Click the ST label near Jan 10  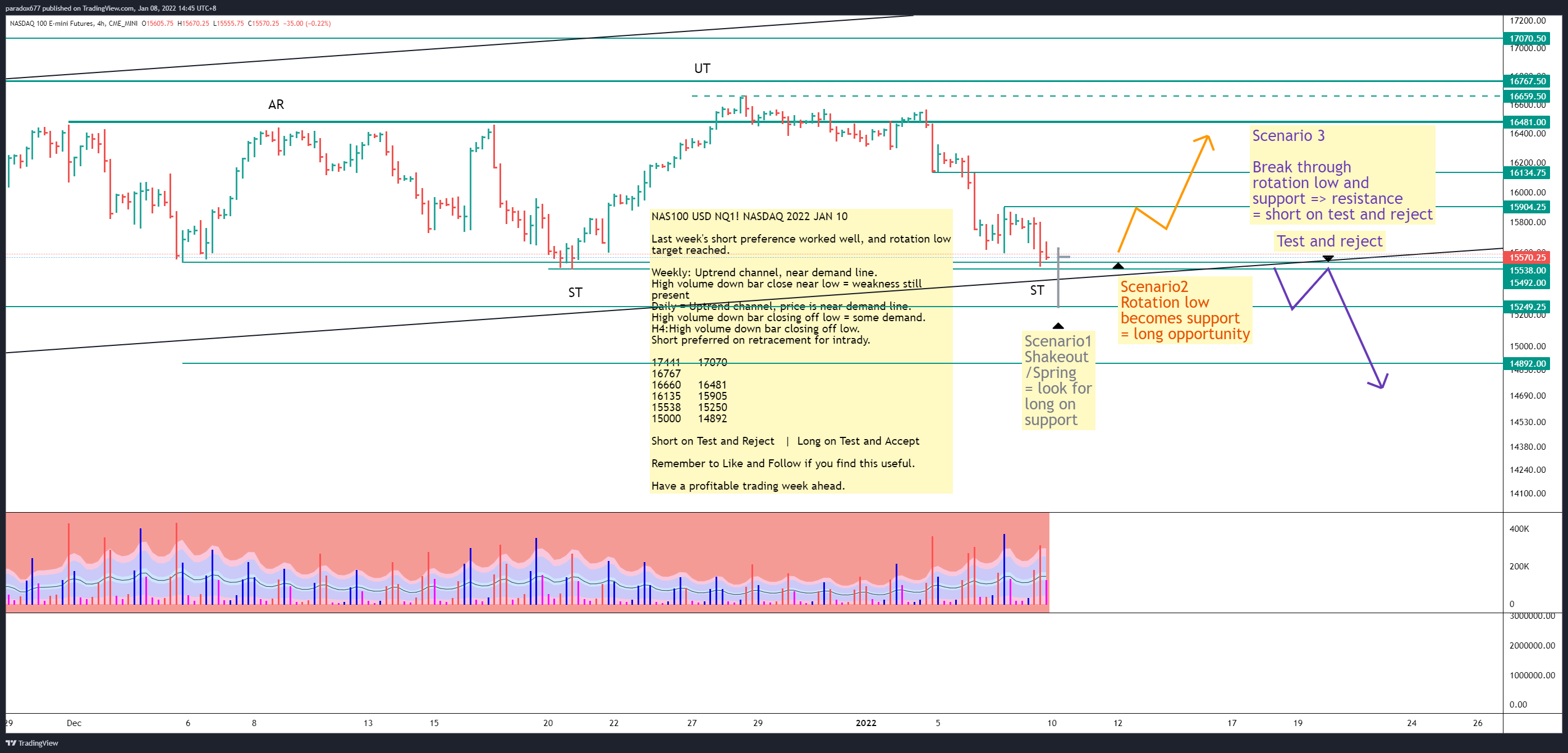[x=1037, y=291]
